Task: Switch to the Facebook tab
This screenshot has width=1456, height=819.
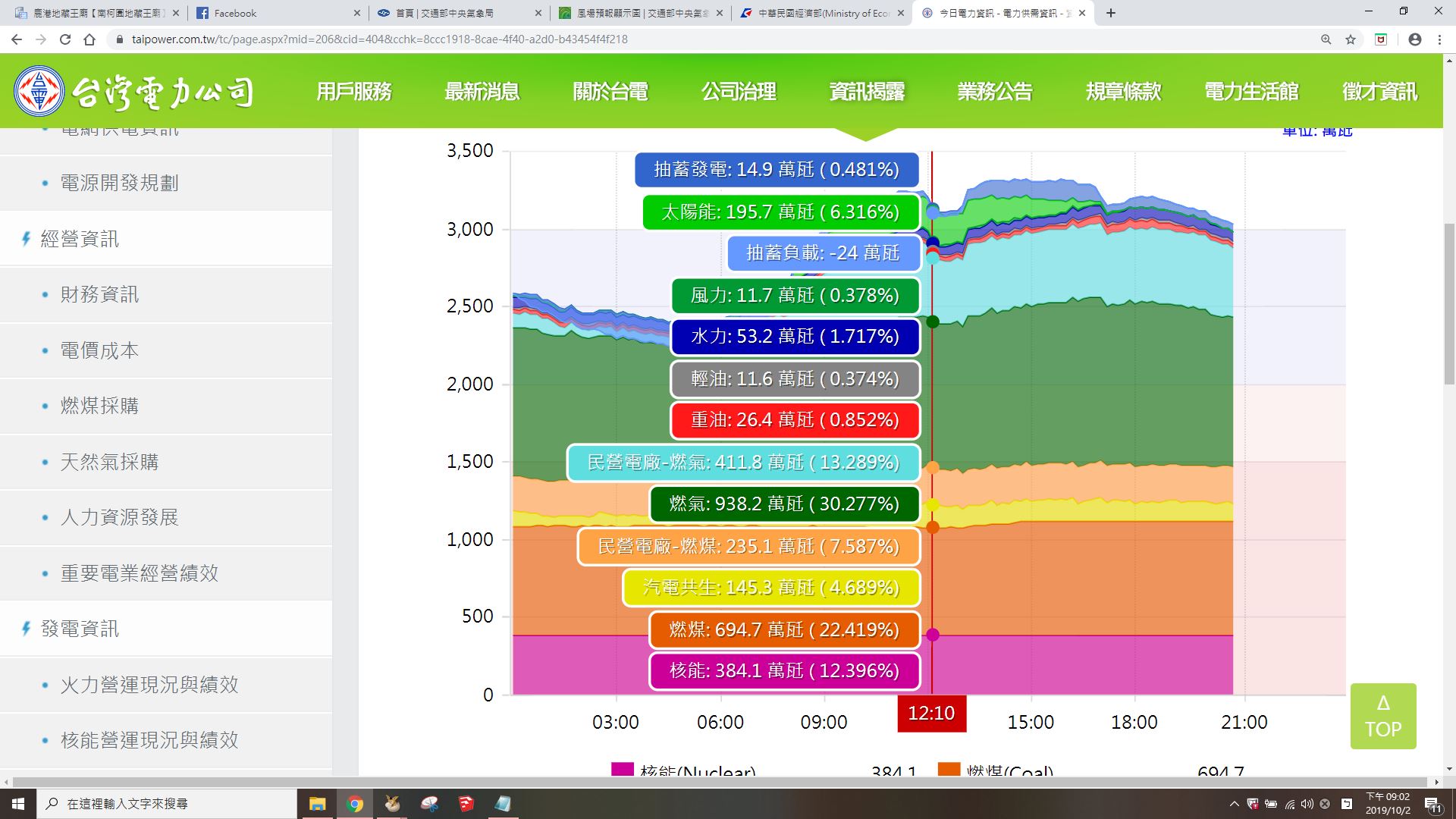Action: point(278,13)
